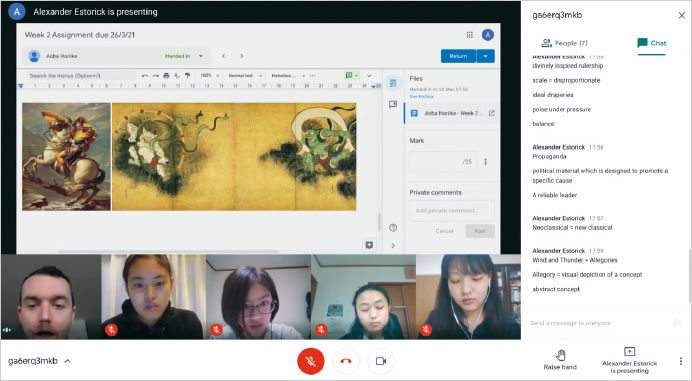692x381 pixels.
Task: Switch to the People (7) tab
Action: [x=564, y=43]
